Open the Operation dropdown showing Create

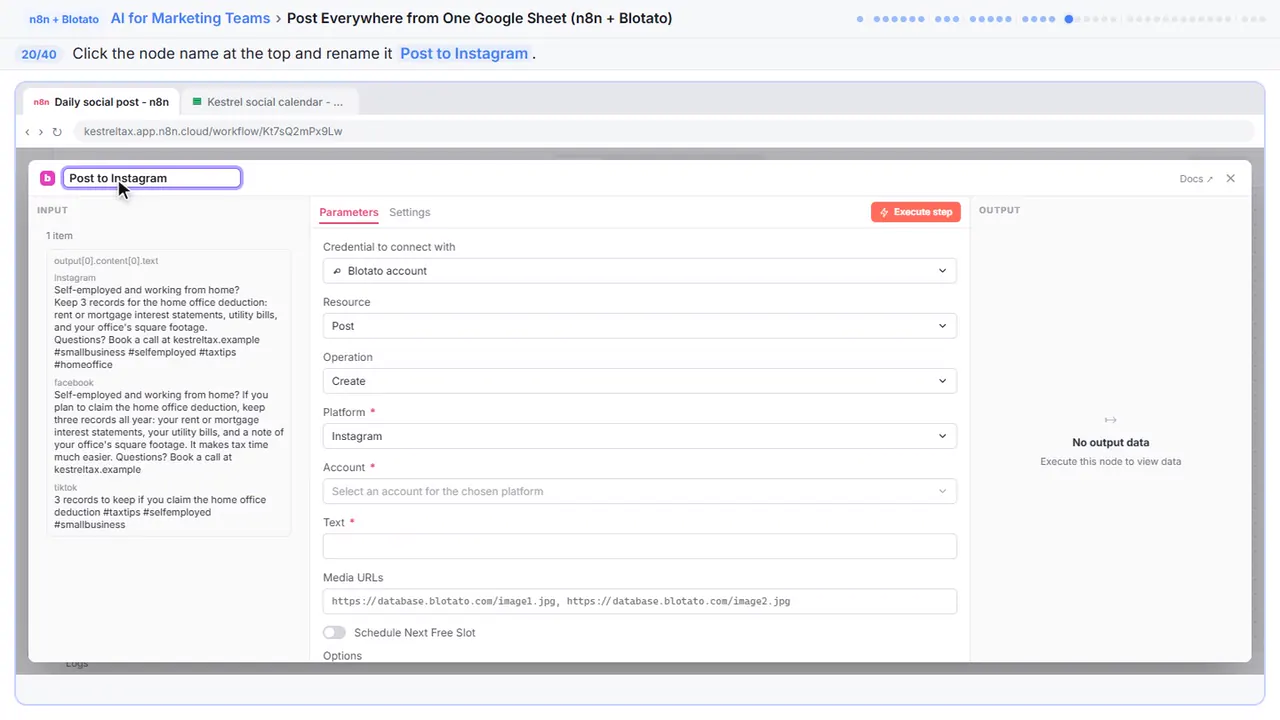[x=640, y=381]
